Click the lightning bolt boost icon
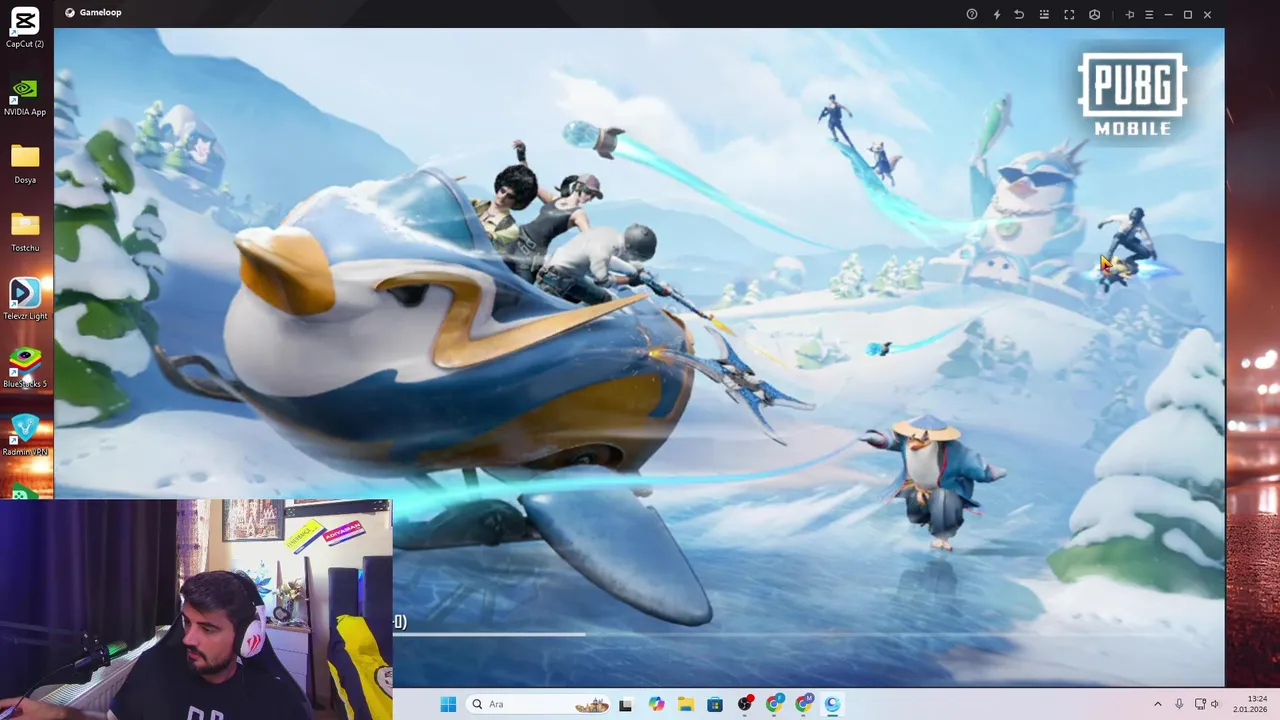This screenshot has height=720, width=1280. pos(996,14)
